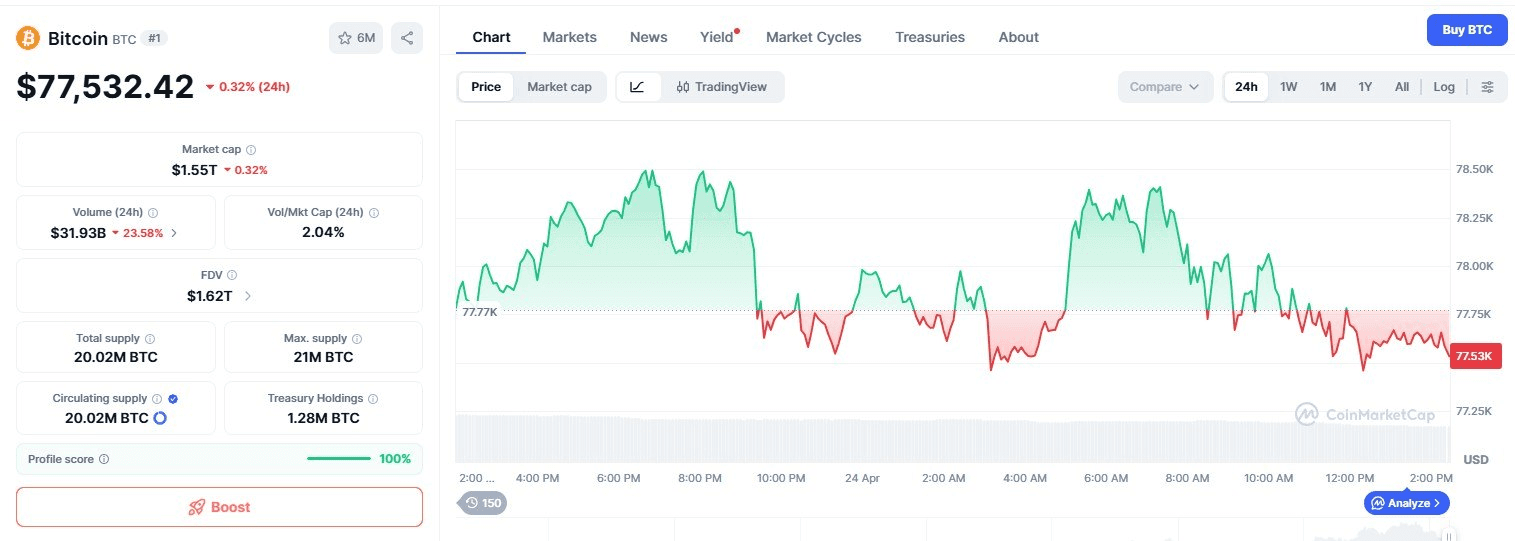This screenshot has height=541, width=1515.
Task: Click the Profile score progress bar
Action: (x=338, y=459)
